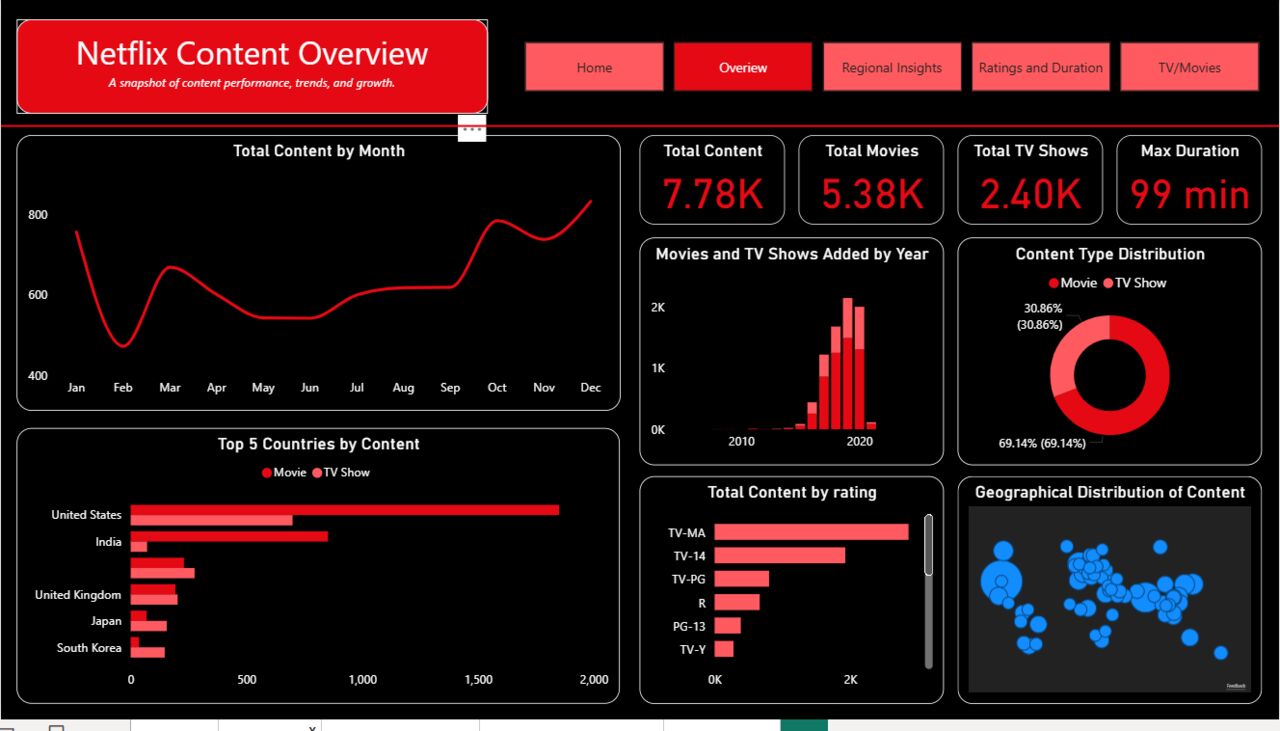1280x731 pixels.
Task: Click the snapshot of content performance subtitle
Action: (252, 83)
